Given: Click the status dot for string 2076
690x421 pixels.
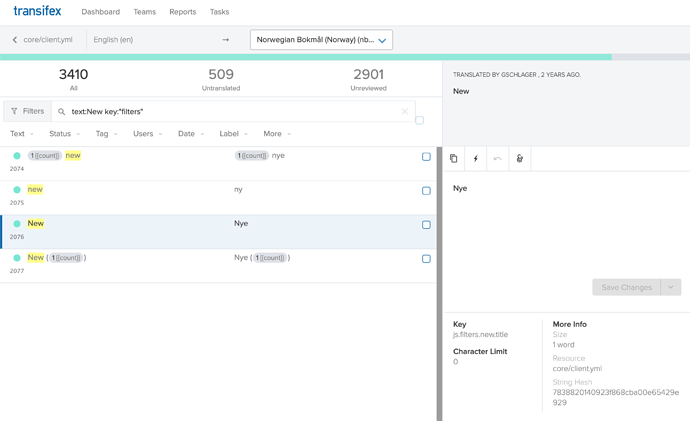Looking at the screenshot, I should pyautogui.click(x=17, y=223).
